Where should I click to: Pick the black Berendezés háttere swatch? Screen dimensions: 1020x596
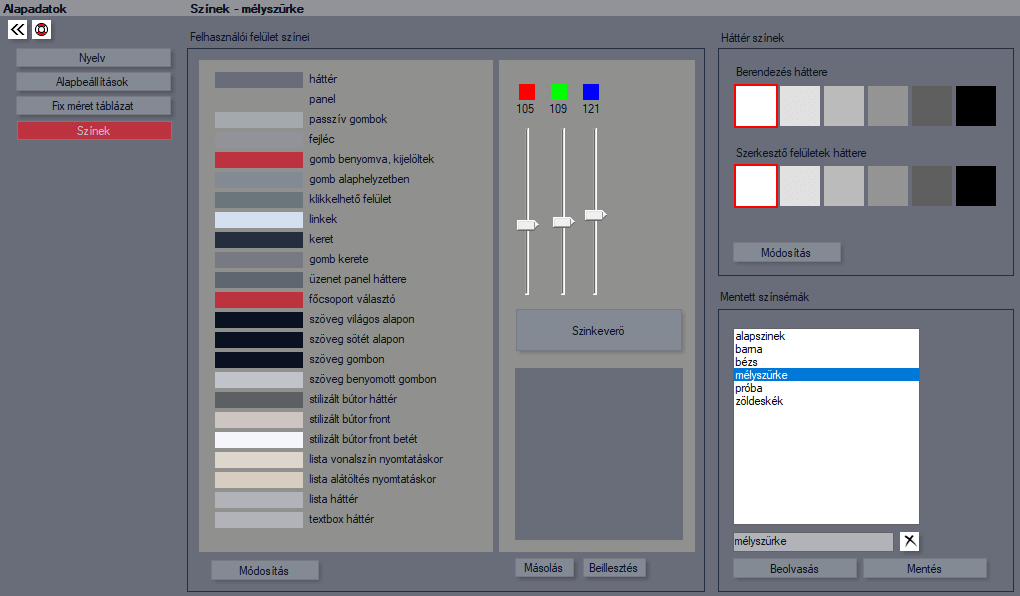tap(976, 106)
